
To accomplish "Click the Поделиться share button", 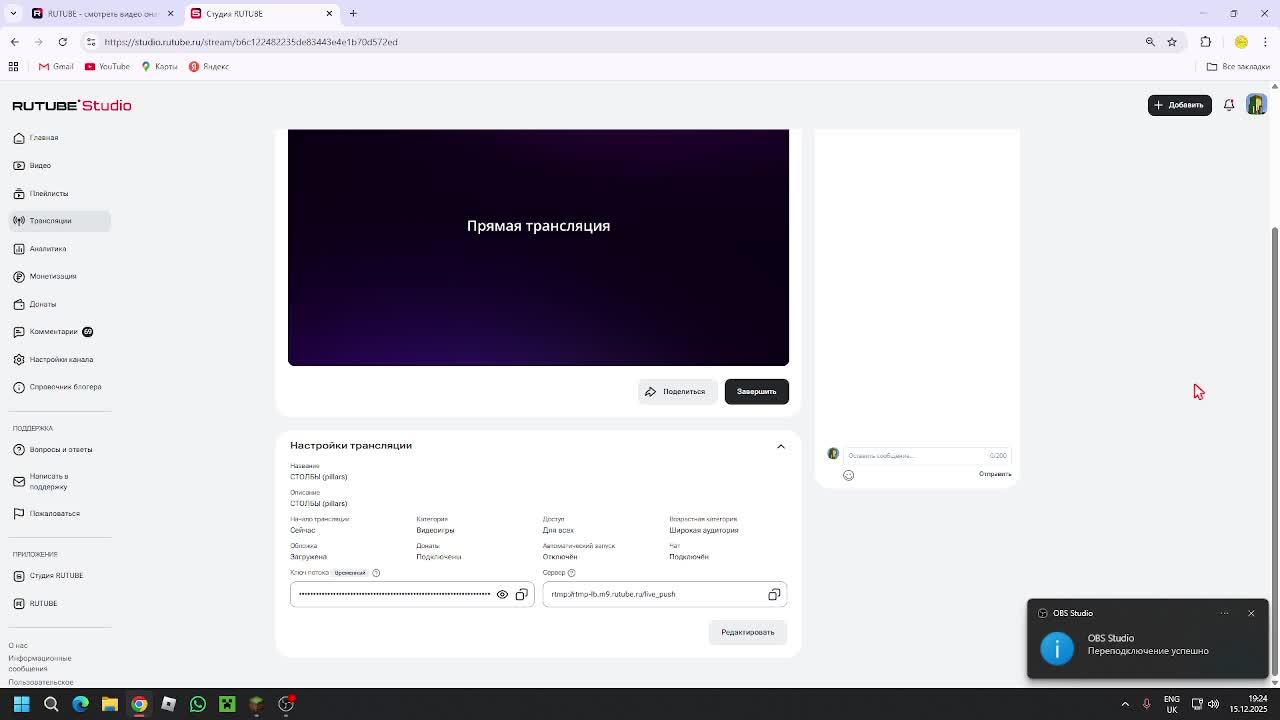I will coord(677,391).
